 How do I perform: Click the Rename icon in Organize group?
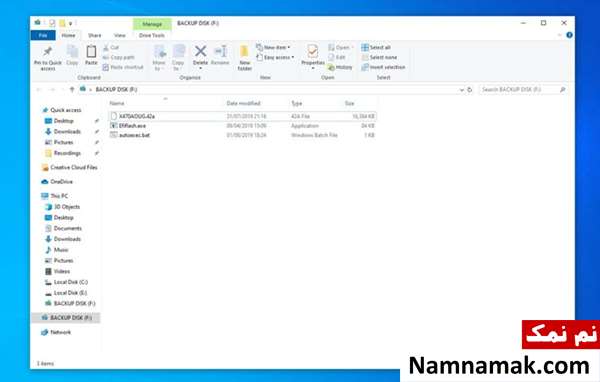pyautogui.click(x=220, y=51)
